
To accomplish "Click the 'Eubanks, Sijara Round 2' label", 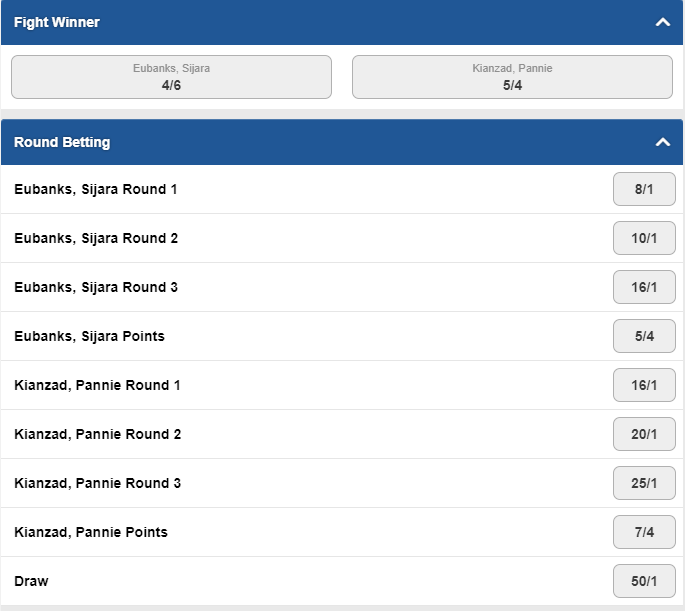I will pos(96,238).
